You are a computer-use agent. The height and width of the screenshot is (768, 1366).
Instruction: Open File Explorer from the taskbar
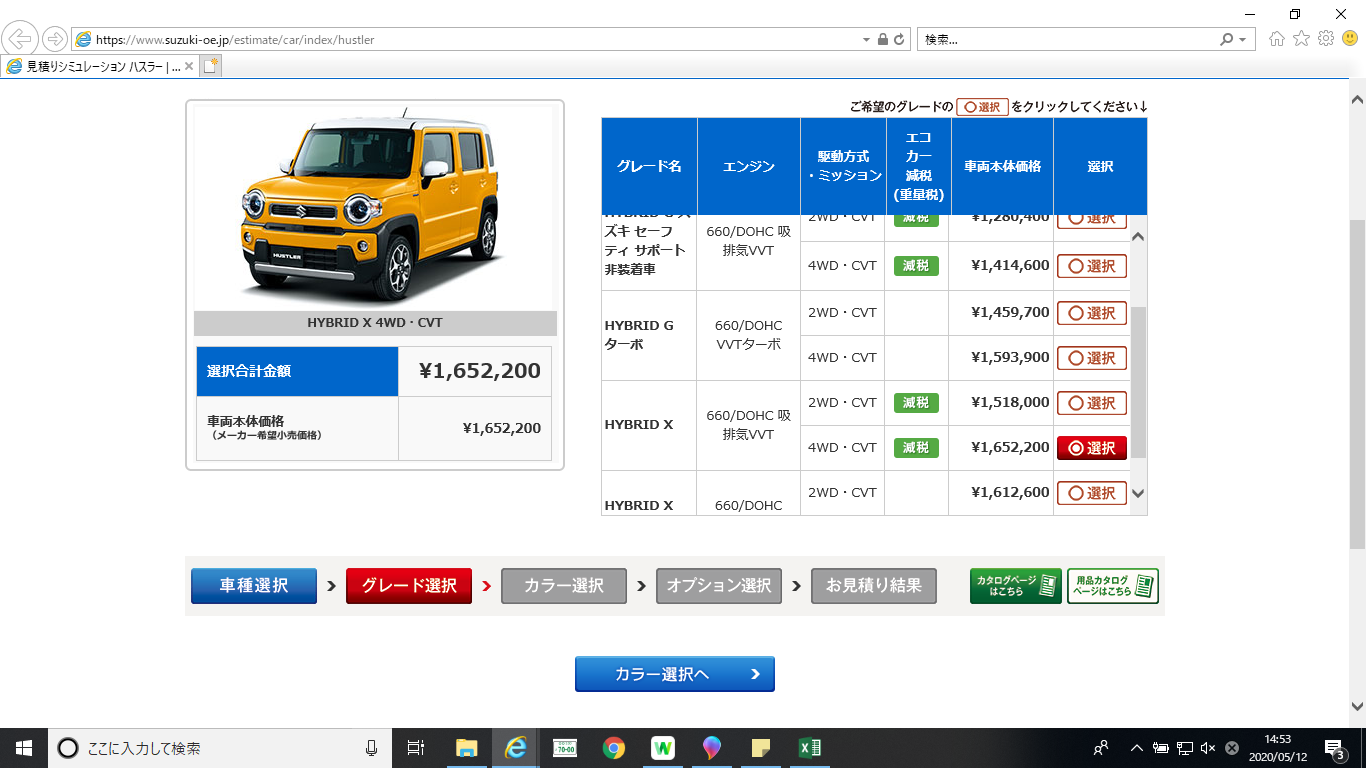[x=466, y=748]
